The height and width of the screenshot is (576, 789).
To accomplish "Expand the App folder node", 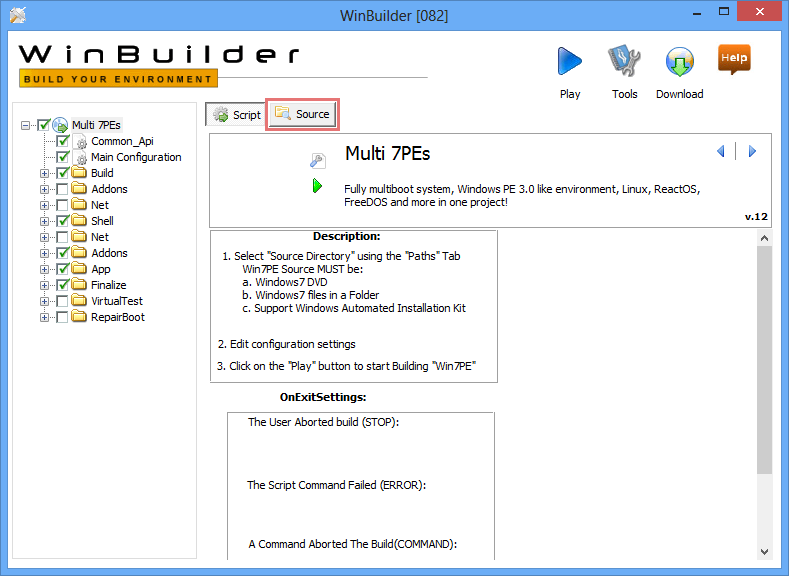I will [44, 270].
